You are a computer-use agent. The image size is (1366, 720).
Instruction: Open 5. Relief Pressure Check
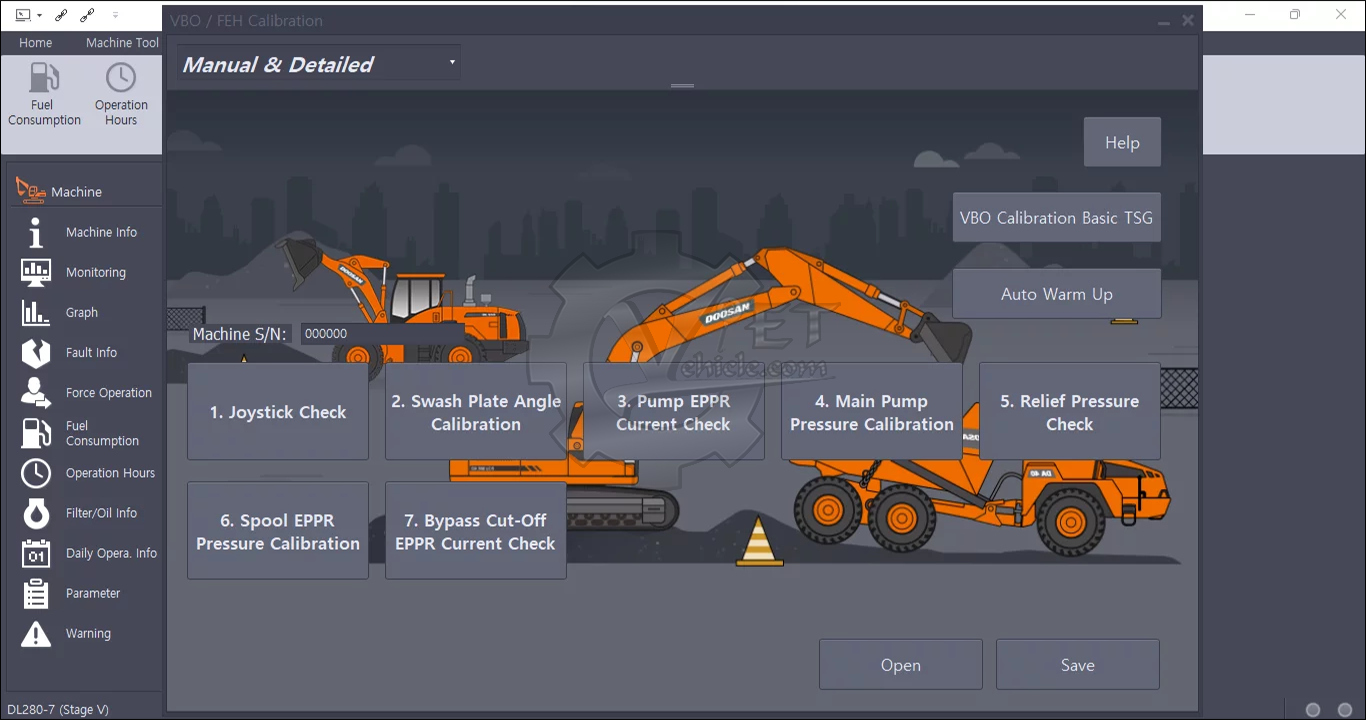1070,411
